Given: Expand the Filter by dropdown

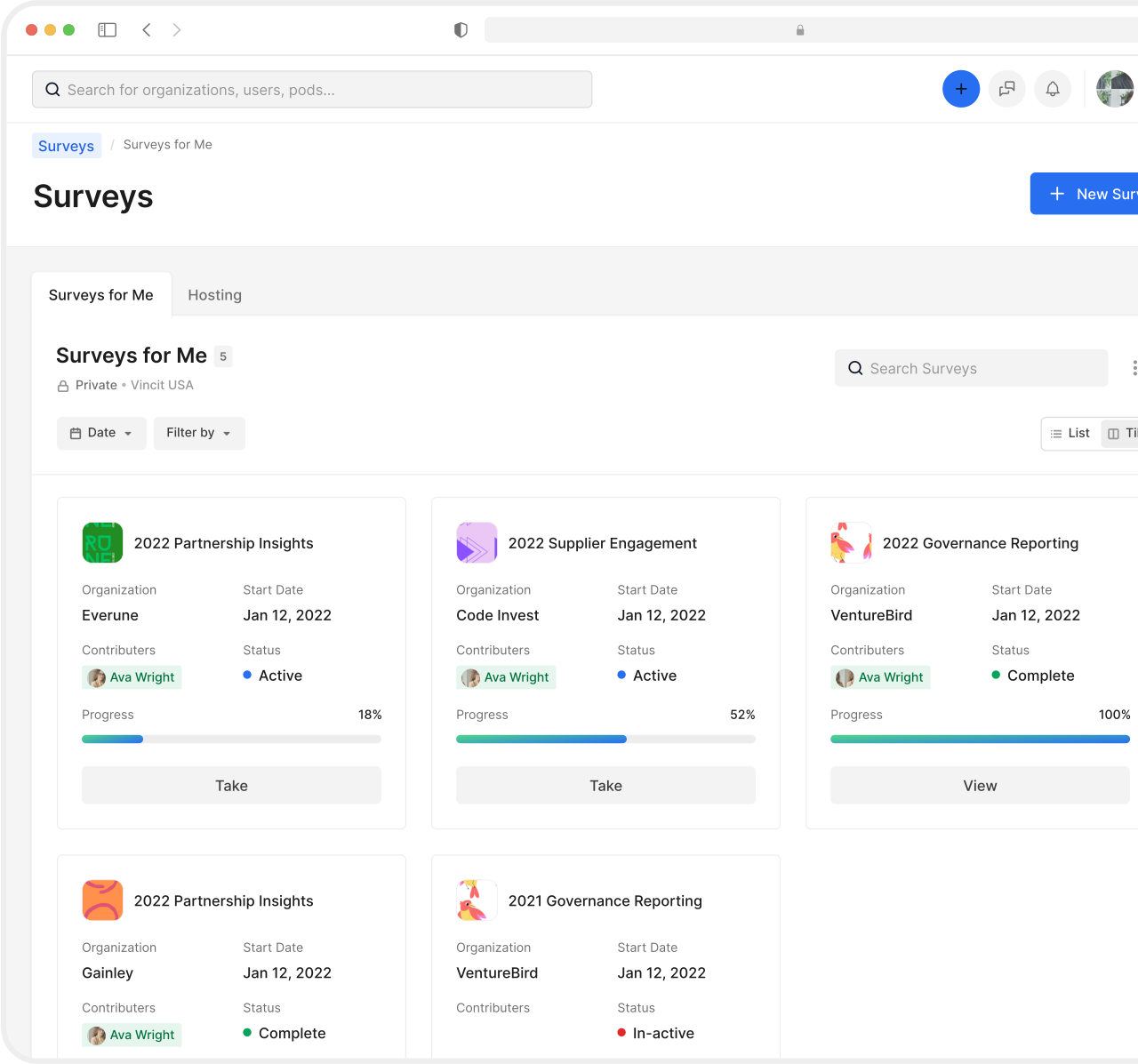Looking at the screenshot, I should pos(198,433).
